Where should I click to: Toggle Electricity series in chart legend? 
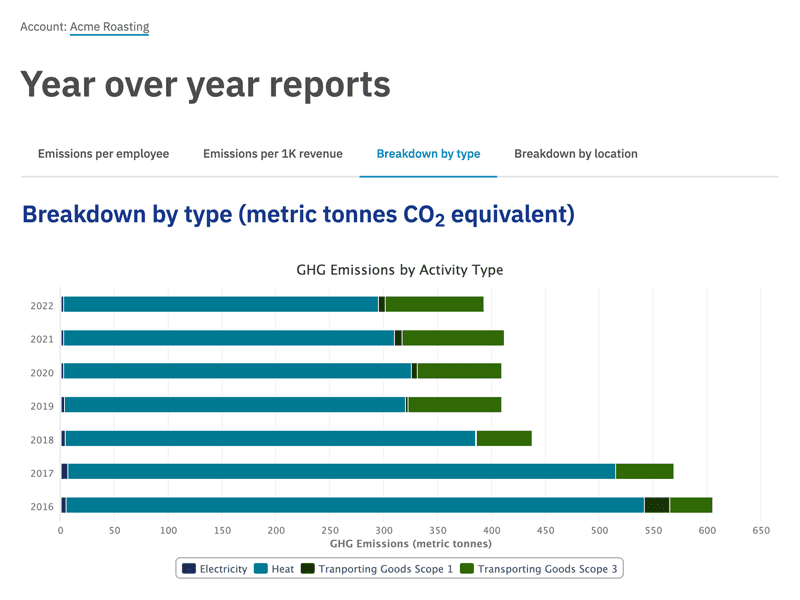pos(222,569)
